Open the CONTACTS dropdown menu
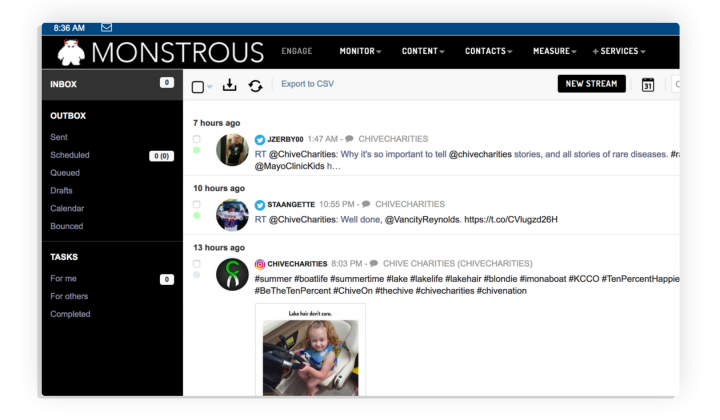 (x=488, y=51)
